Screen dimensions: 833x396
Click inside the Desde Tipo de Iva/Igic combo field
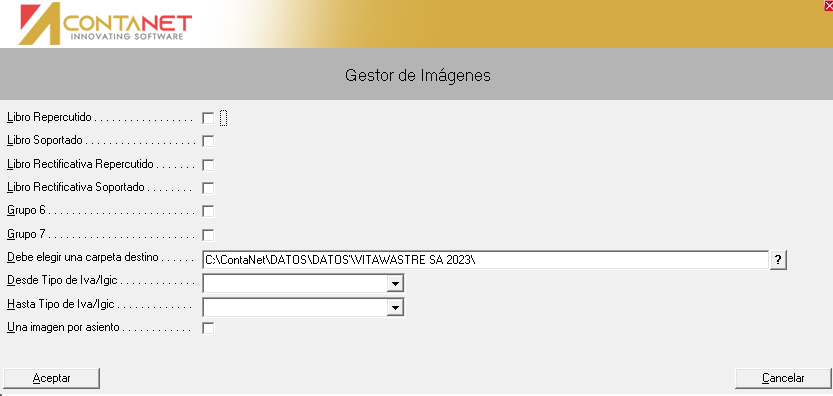[x=295, y=284]
